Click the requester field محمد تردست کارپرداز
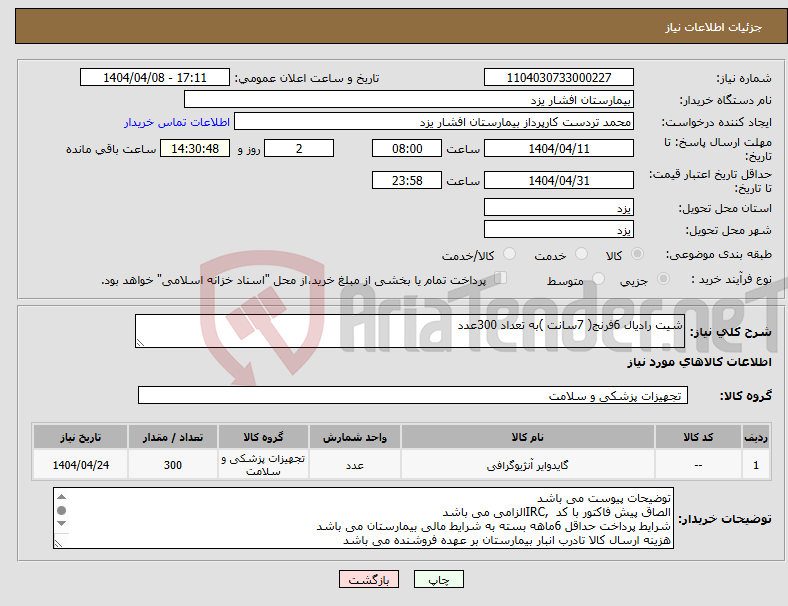 [434, 122]
